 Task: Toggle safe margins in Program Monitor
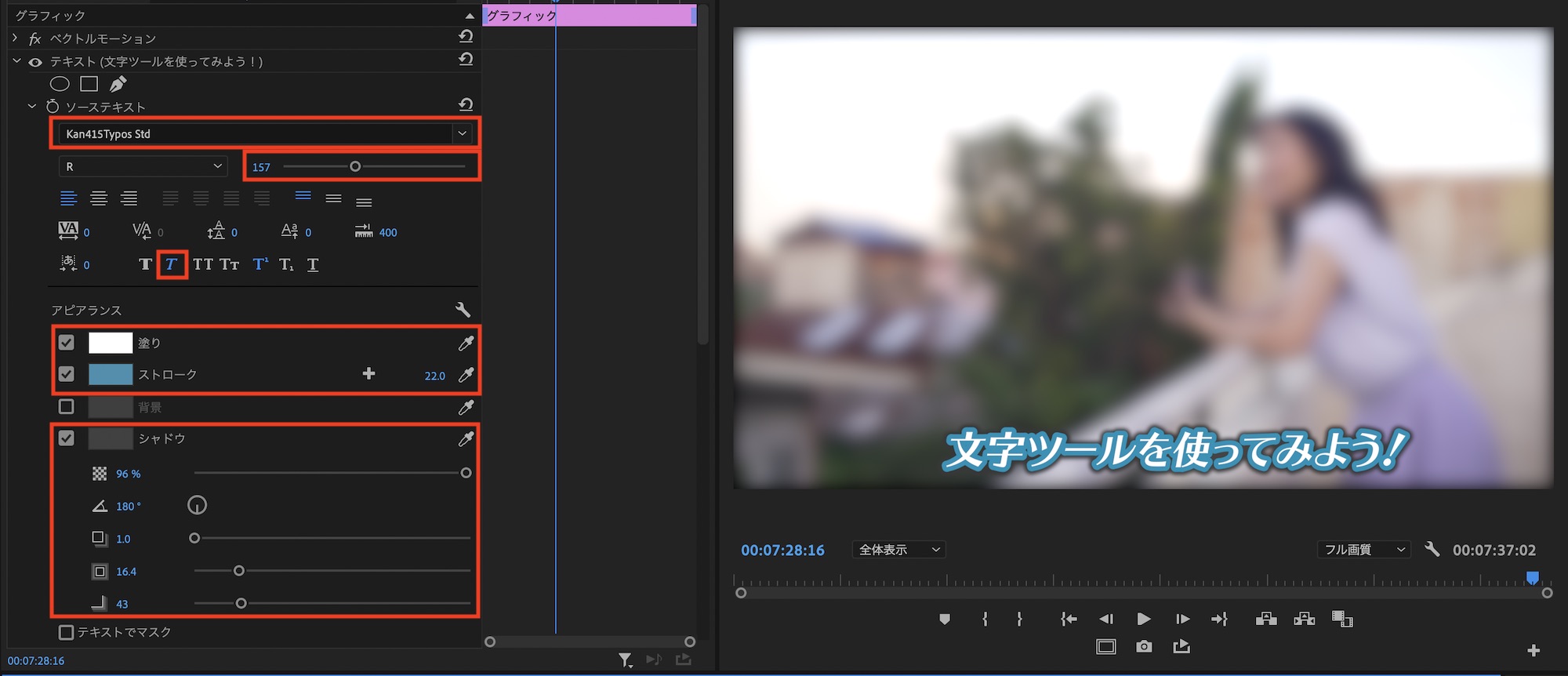(x=1106, y=646)
